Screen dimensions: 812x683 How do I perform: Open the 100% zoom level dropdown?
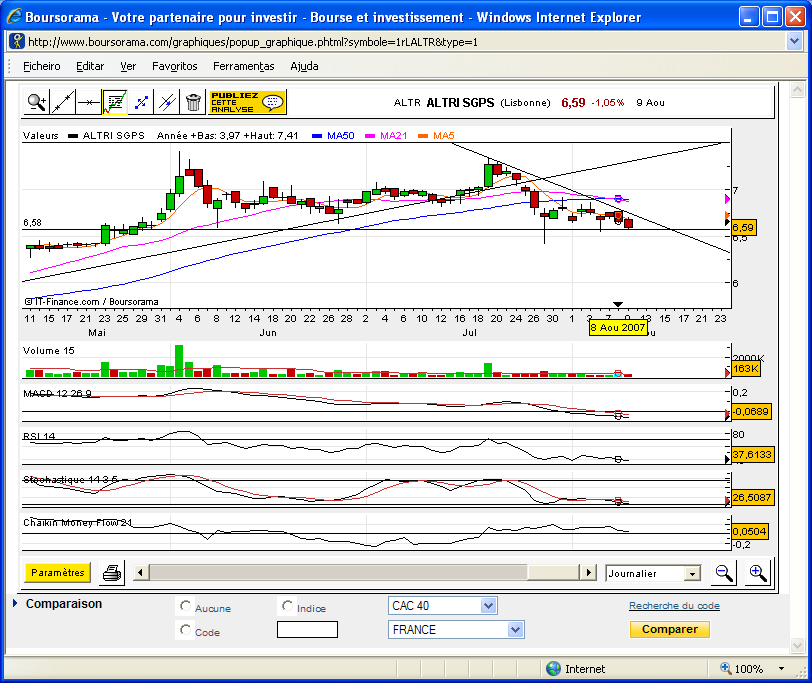pos(781,669)
